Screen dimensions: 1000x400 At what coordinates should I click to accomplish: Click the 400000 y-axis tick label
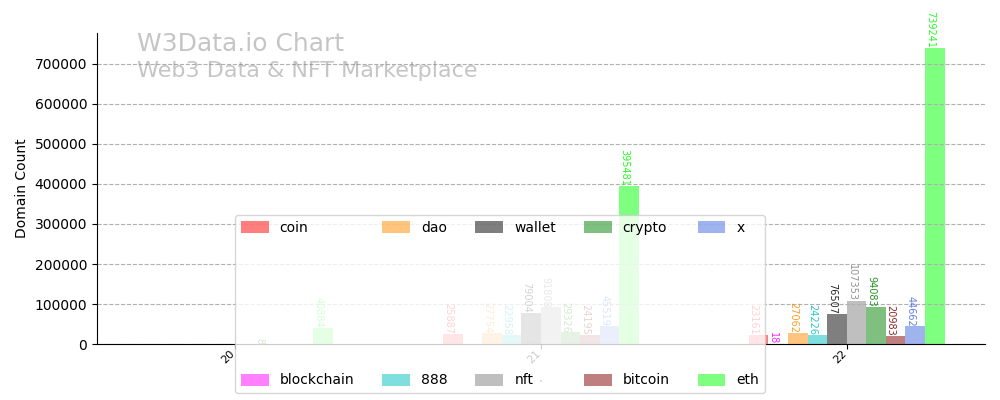pyautogui.click(x=60, y=184)
